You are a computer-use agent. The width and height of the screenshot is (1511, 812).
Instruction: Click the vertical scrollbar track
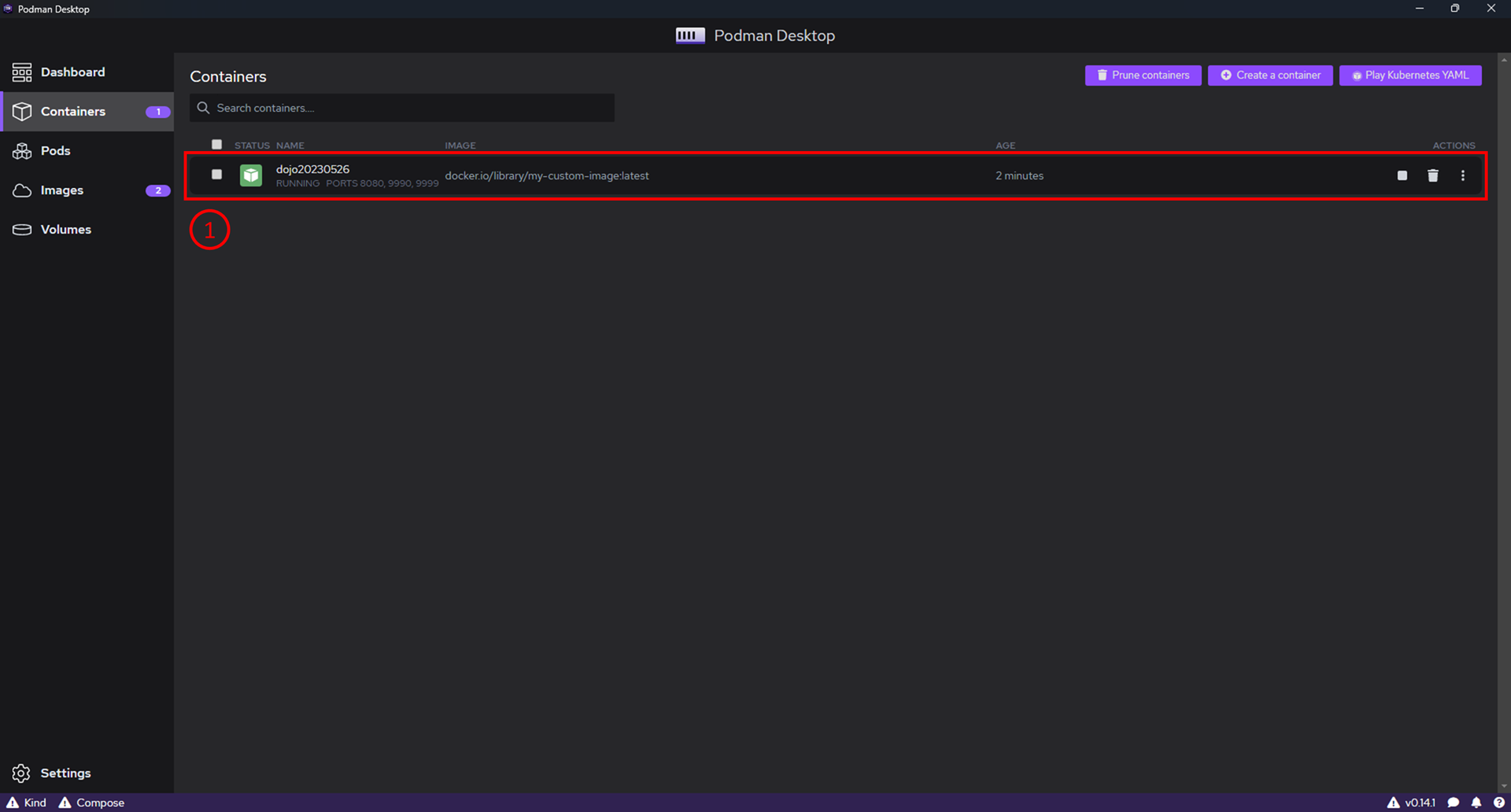point(1504,423)
